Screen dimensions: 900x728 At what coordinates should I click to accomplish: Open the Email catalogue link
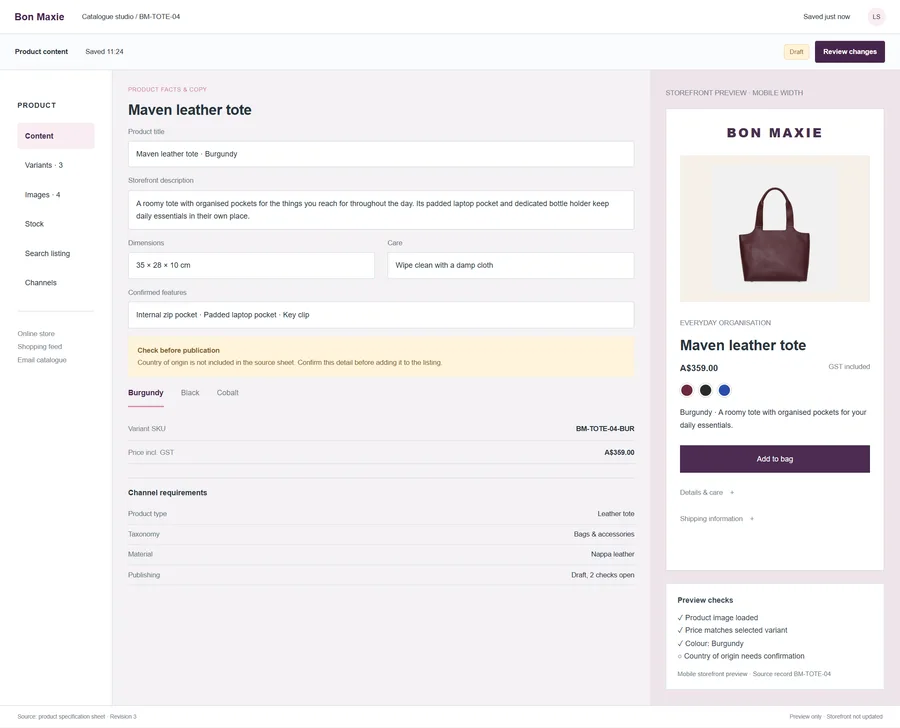coord(42,360)
